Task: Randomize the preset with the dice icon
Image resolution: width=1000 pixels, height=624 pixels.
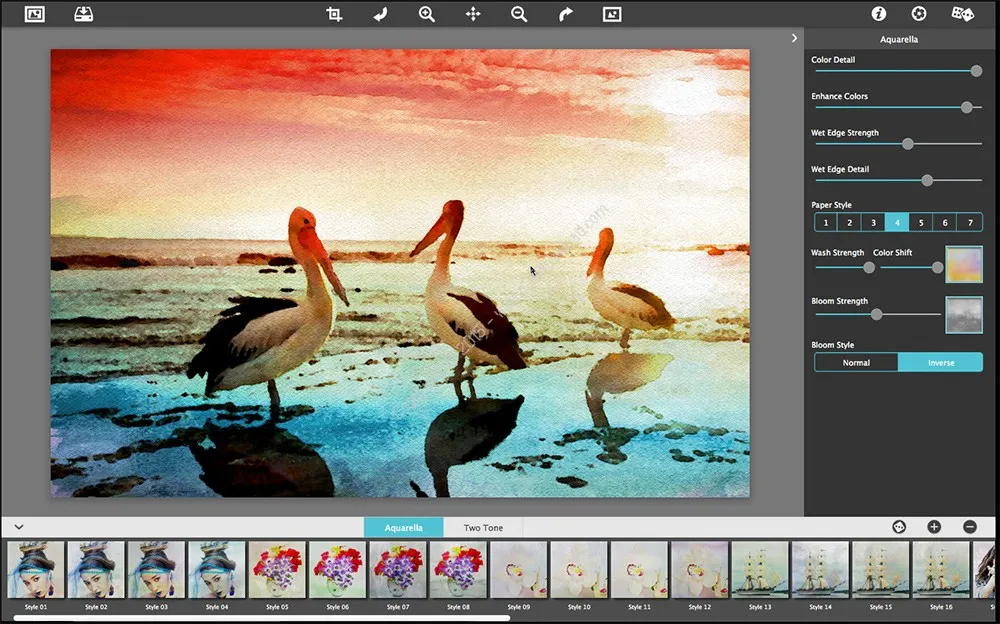Action: [962, 13]
